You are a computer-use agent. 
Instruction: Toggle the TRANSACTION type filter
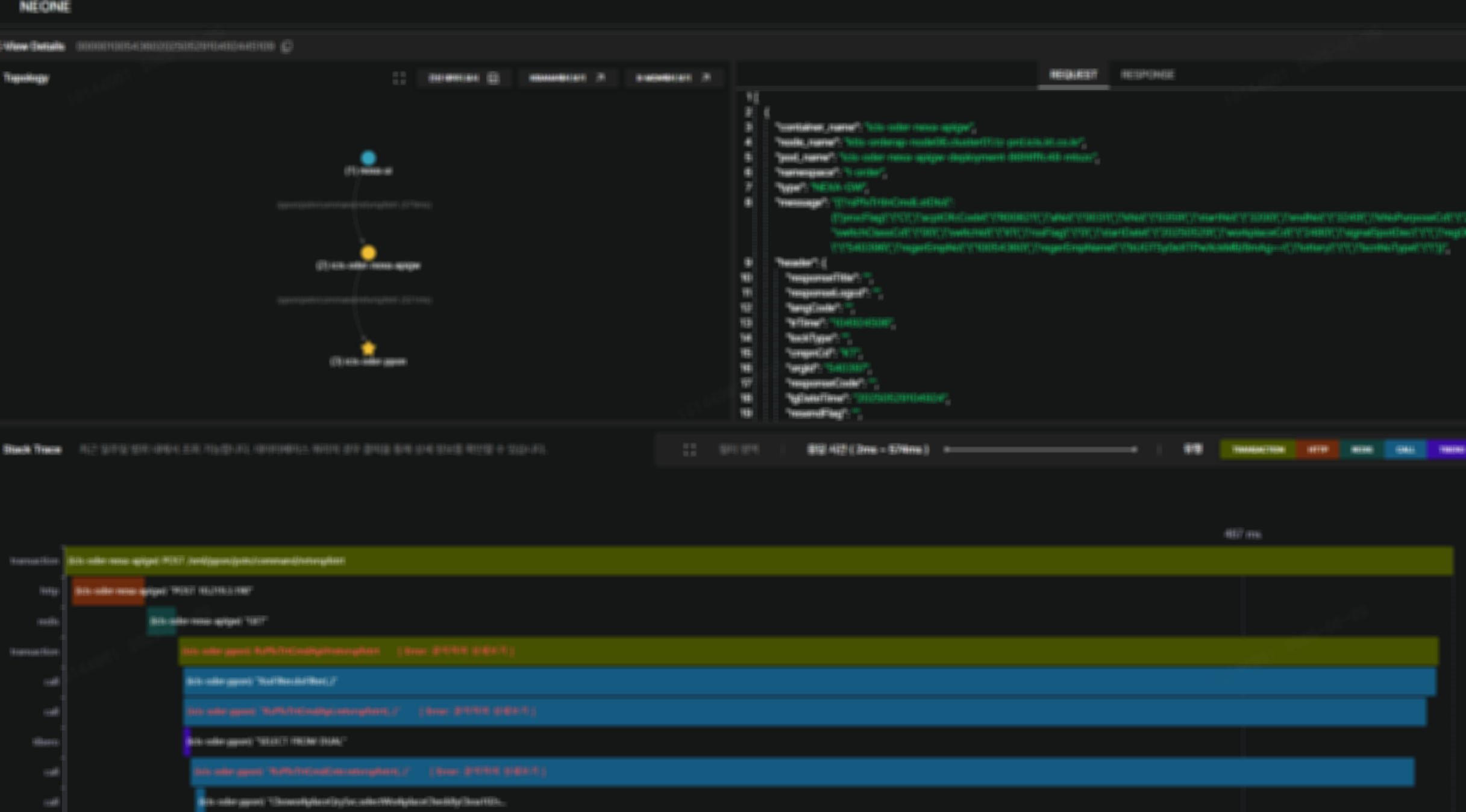click(1258, 449)
